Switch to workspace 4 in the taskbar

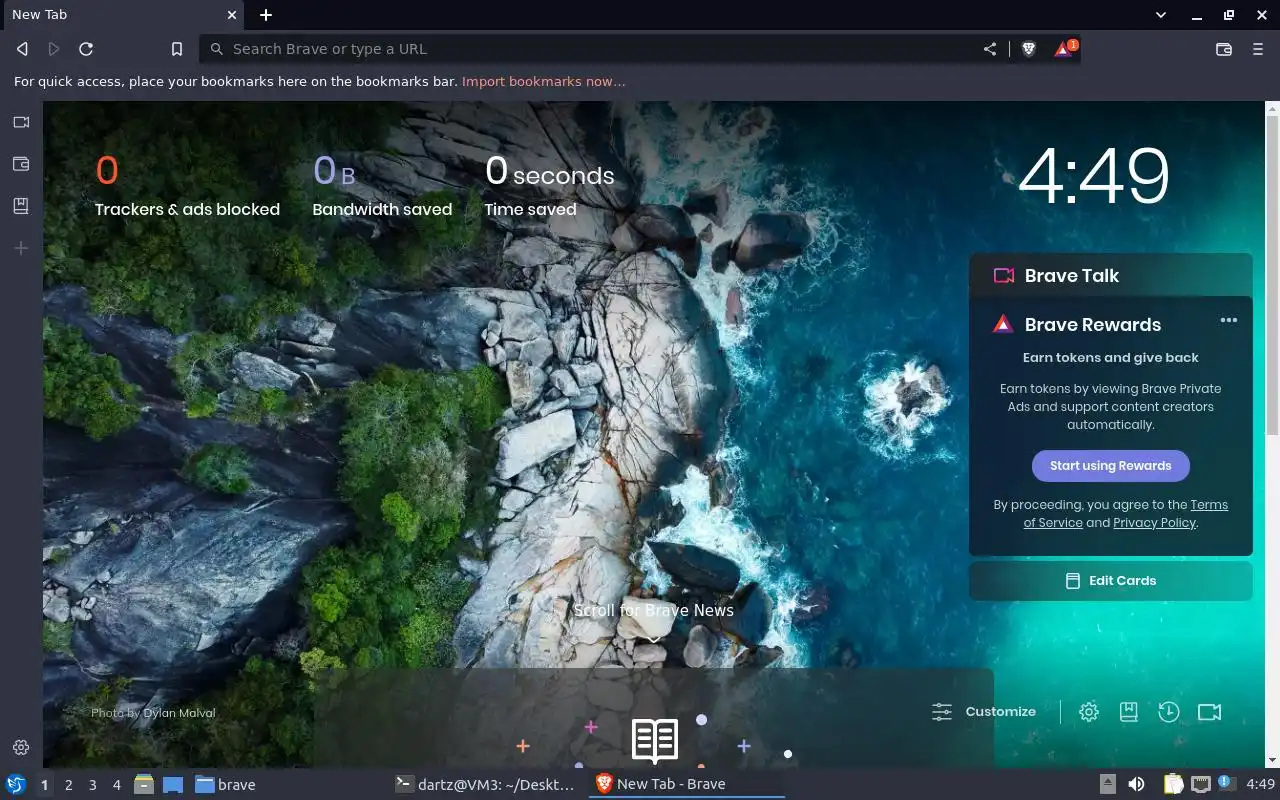(116, 785)
